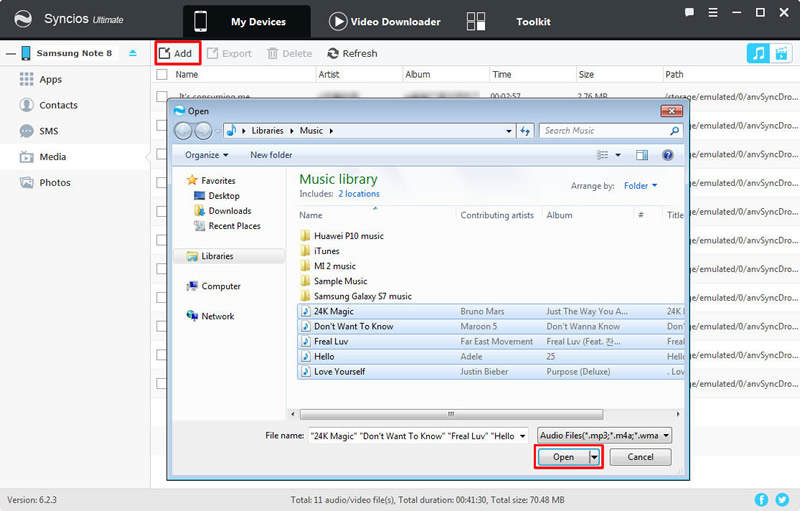Eject the Samsung Note 8 device
Image resolution: width=800 pixels, height=511 pixels.
(x=133, y=53)
